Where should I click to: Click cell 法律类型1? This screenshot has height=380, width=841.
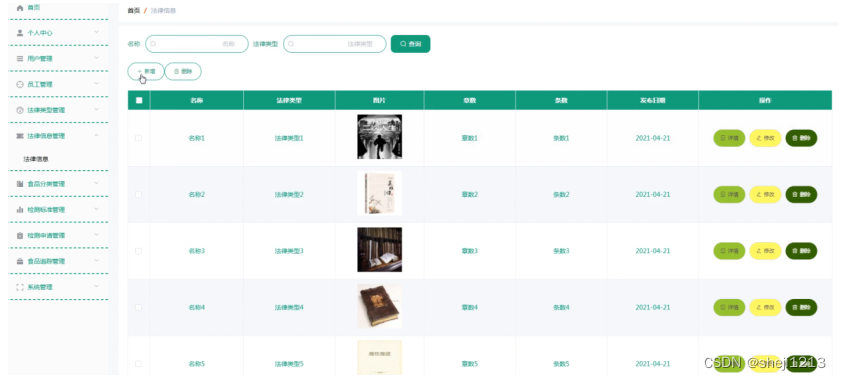coord(289,138)
